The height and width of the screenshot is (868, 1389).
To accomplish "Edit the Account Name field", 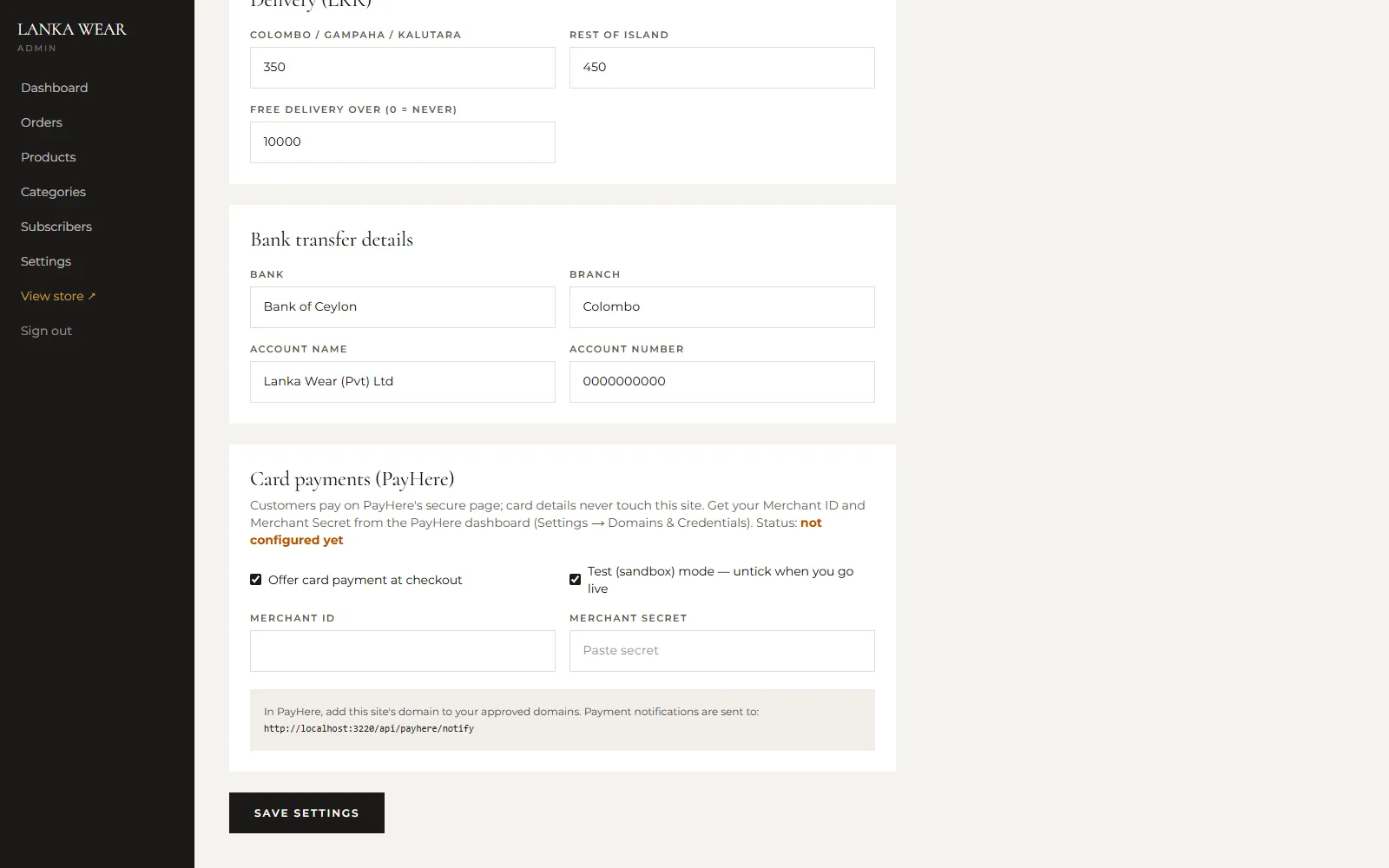I will pos(403,382).
